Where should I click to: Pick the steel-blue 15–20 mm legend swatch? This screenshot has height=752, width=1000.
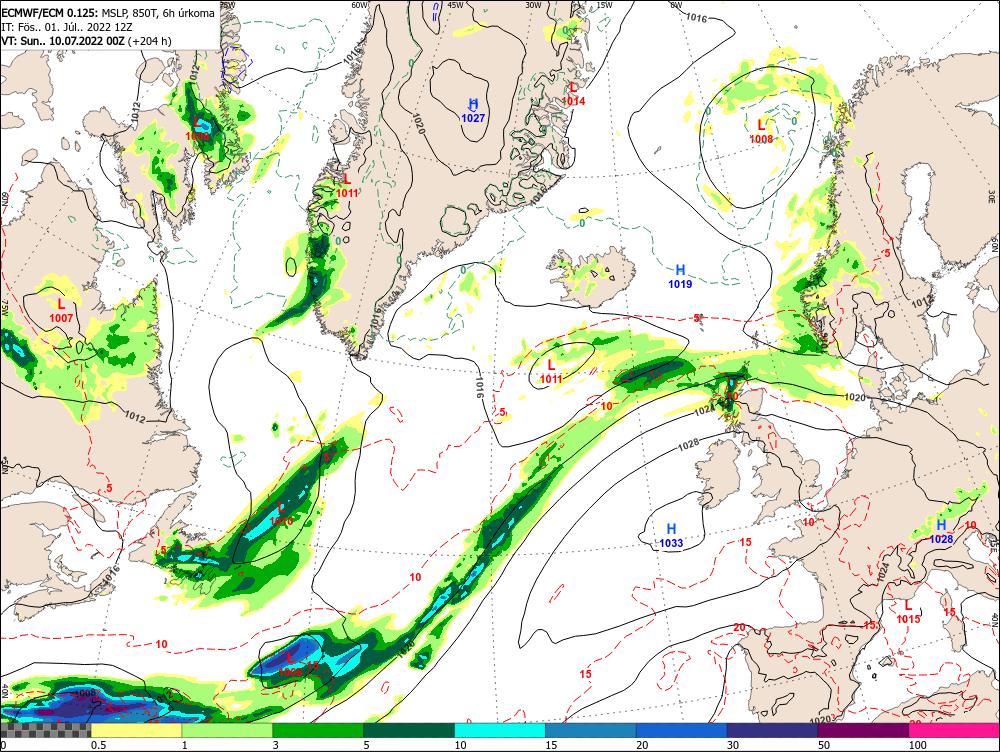click(x=591, y=730)
